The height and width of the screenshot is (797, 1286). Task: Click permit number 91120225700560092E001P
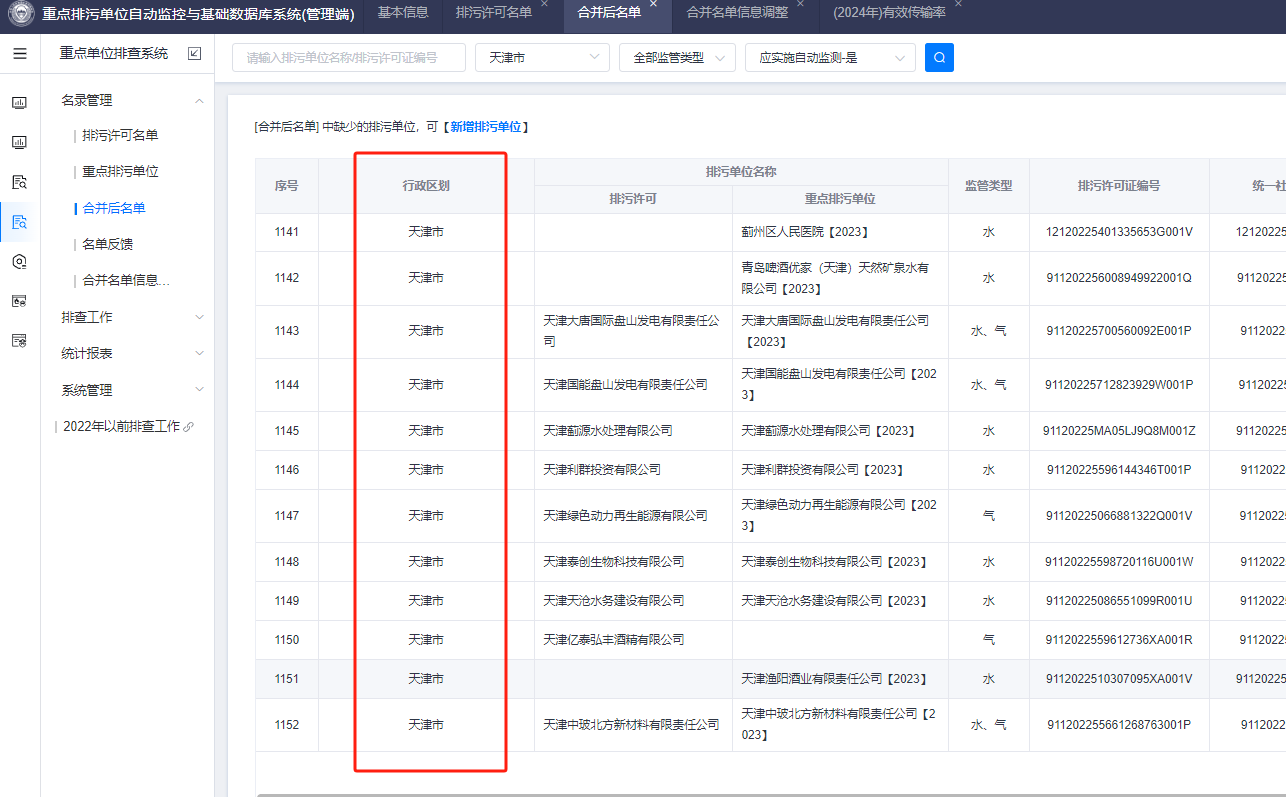(x=1119, y=331)
